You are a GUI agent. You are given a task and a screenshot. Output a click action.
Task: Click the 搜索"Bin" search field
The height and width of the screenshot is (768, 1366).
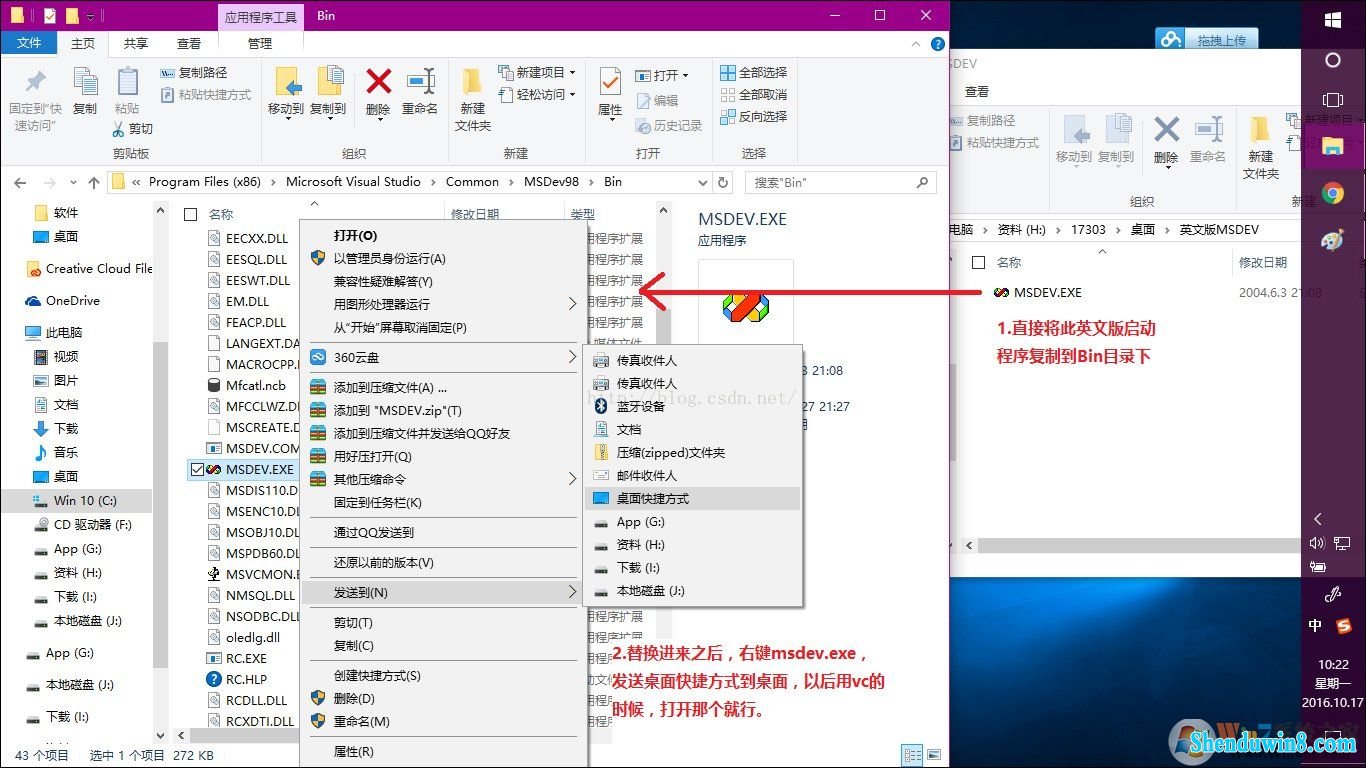pyautogui.click(x=841, y=183)
